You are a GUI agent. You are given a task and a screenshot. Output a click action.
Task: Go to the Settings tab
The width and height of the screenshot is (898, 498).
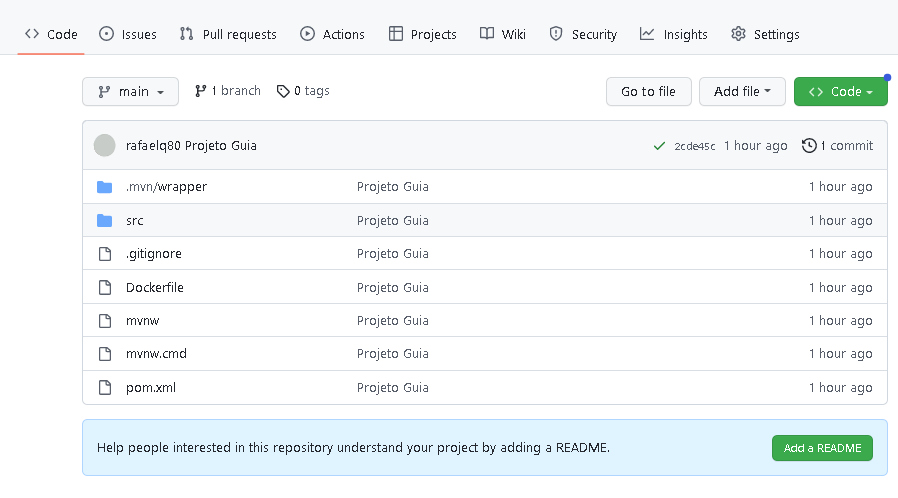pyautogui.click(x=765, y=34)
